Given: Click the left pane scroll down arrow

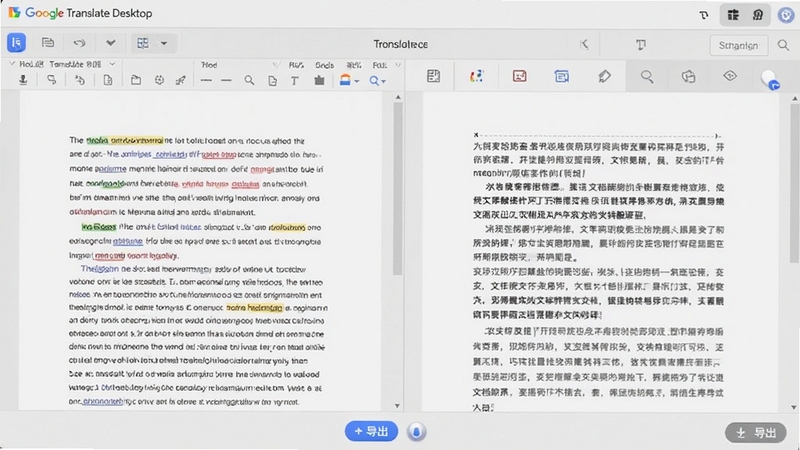Looking at the screenshot, I should point(397,406).
